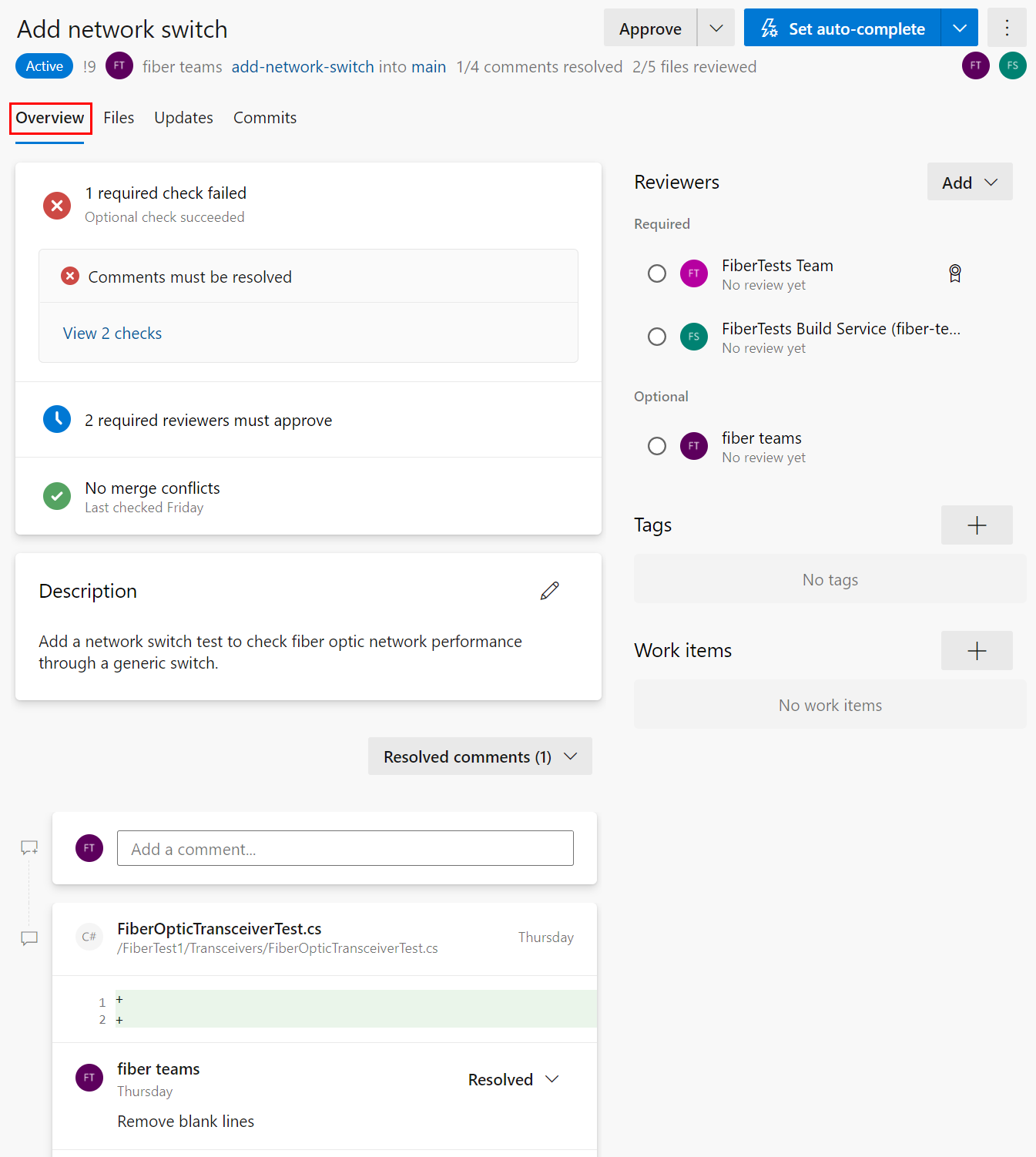Switch to the Files tab
This screenshot has height=1157, width=1036.
coord(119,117)
